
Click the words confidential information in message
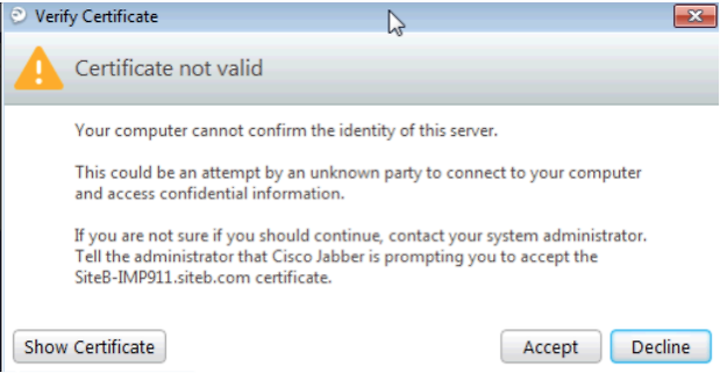(x=252, y=194)
